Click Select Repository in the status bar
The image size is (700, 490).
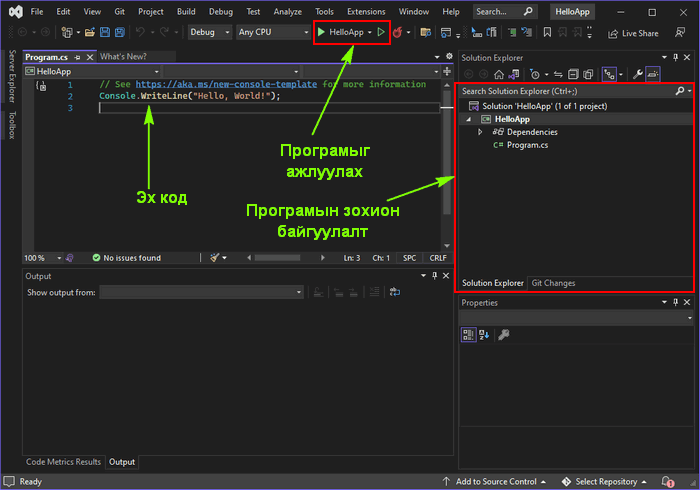604,482
